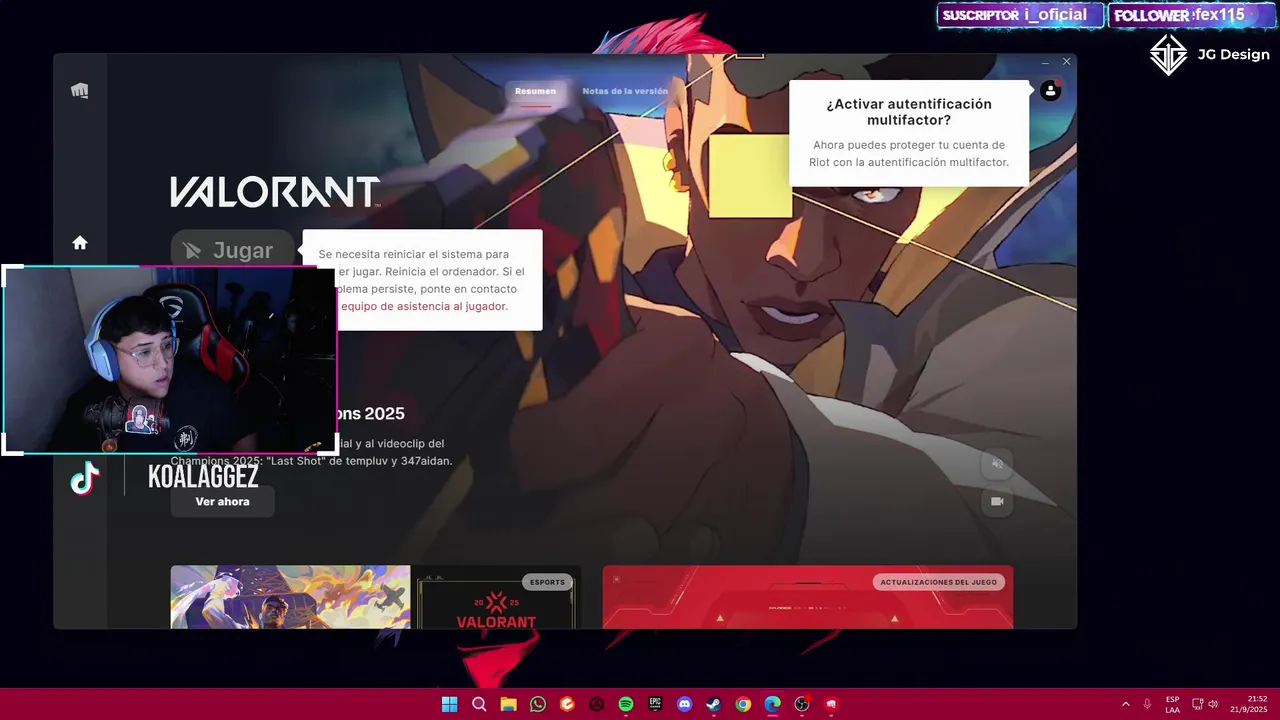This screenshot has width=1280, height=720.
Task: Open WhatsApp from taskbar
Action: 538,704
